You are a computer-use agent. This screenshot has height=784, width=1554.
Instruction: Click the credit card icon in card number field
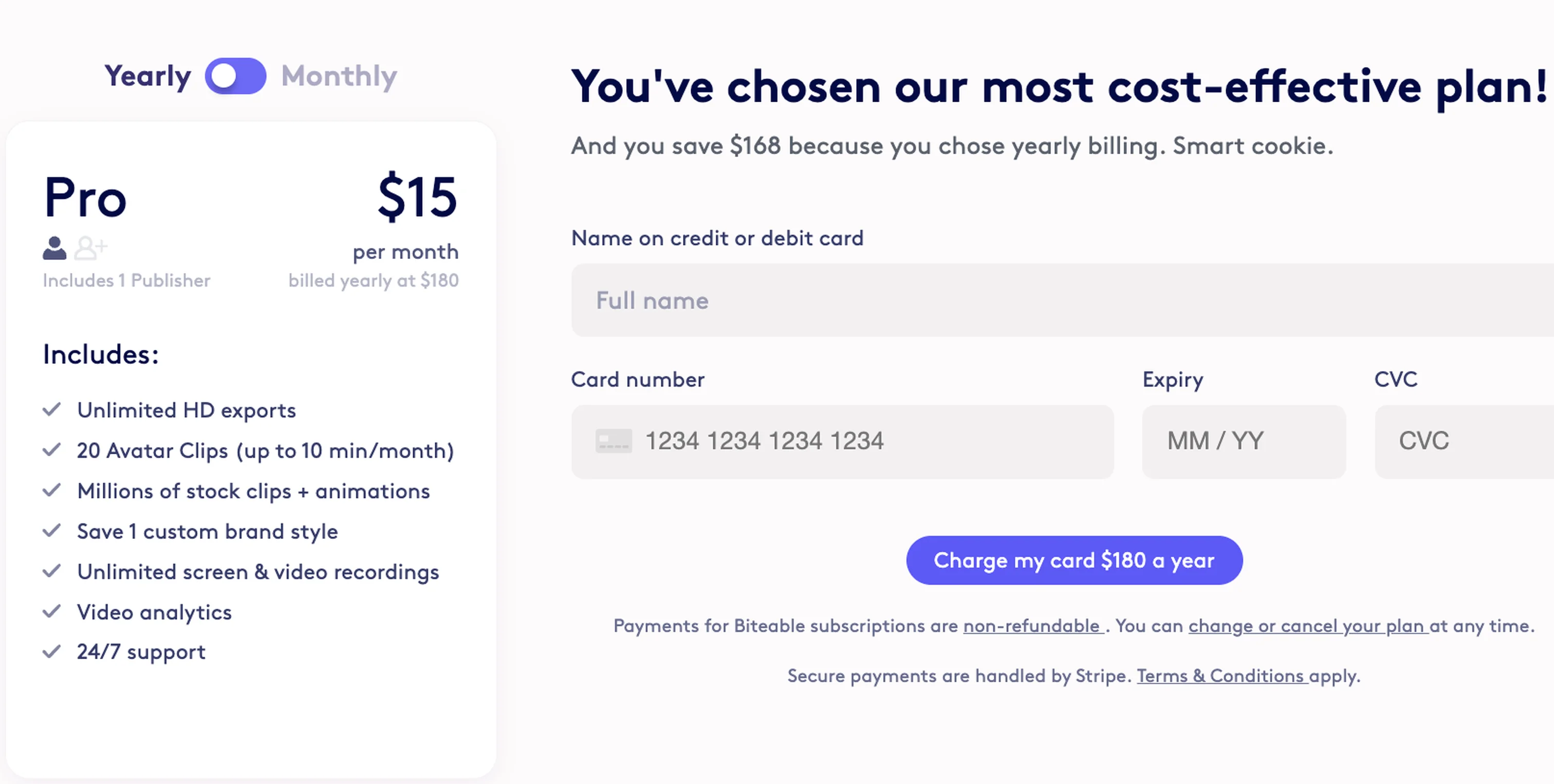[x=615, y=441]
